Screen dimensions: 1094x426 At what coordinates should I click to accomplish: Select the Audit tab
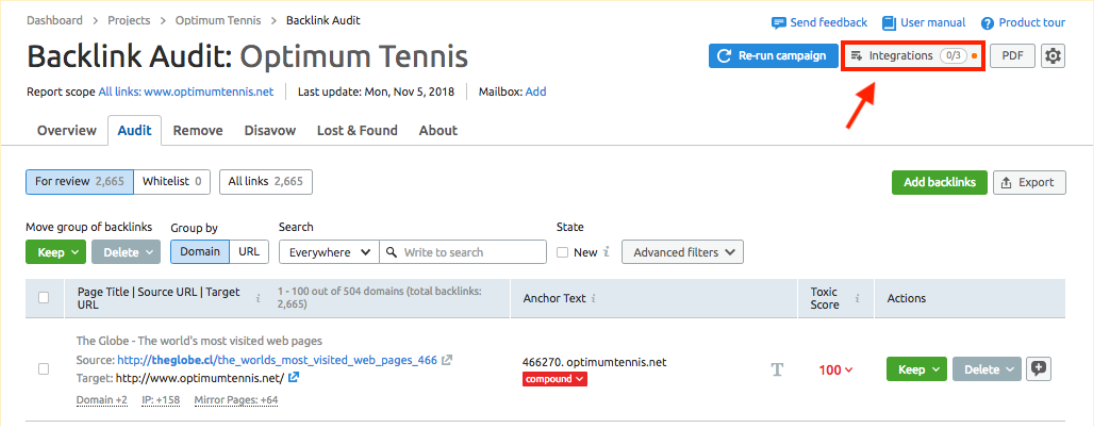click(135, 130)
